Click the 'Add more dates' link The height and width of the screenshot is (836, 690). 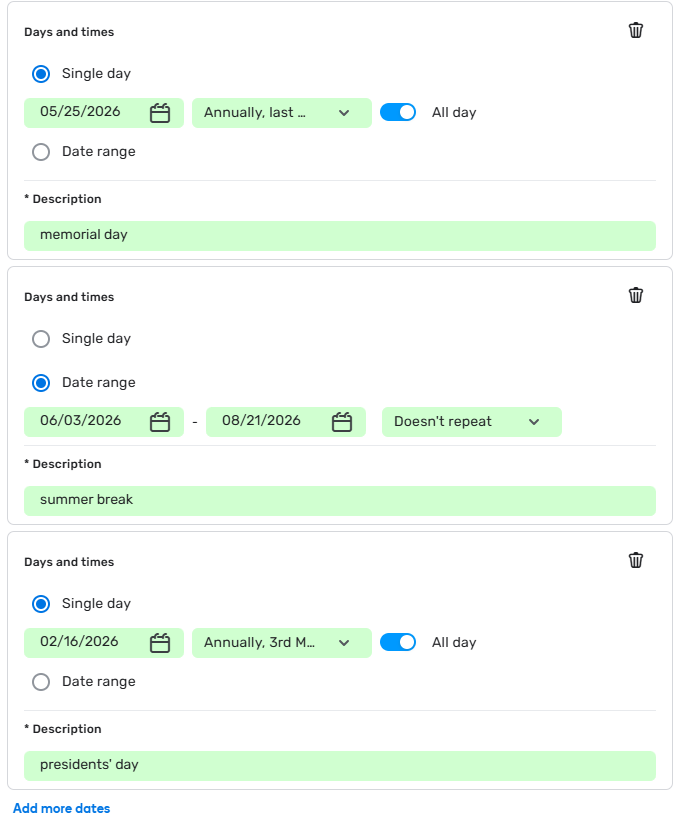pos(62,808)
